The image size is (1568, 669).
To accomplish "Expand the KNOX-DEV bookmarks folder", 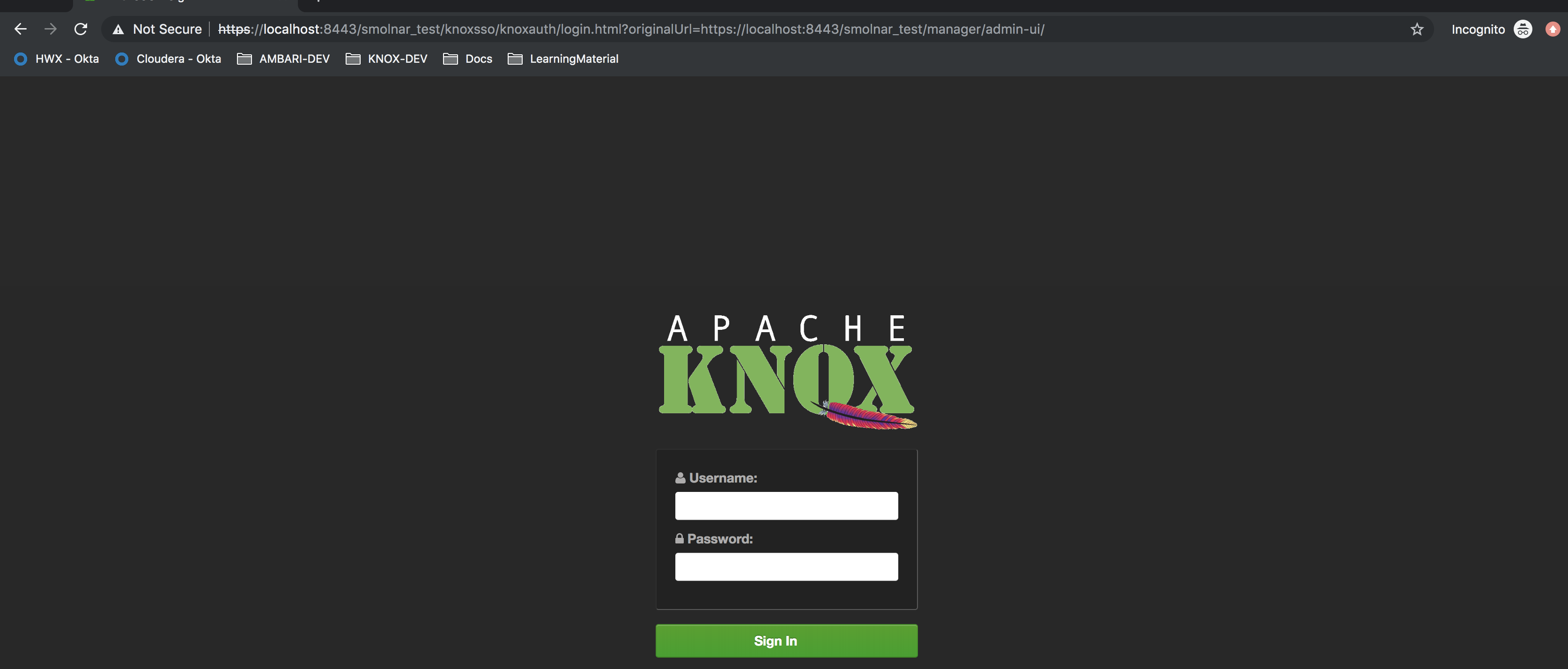I will [386, 59].
